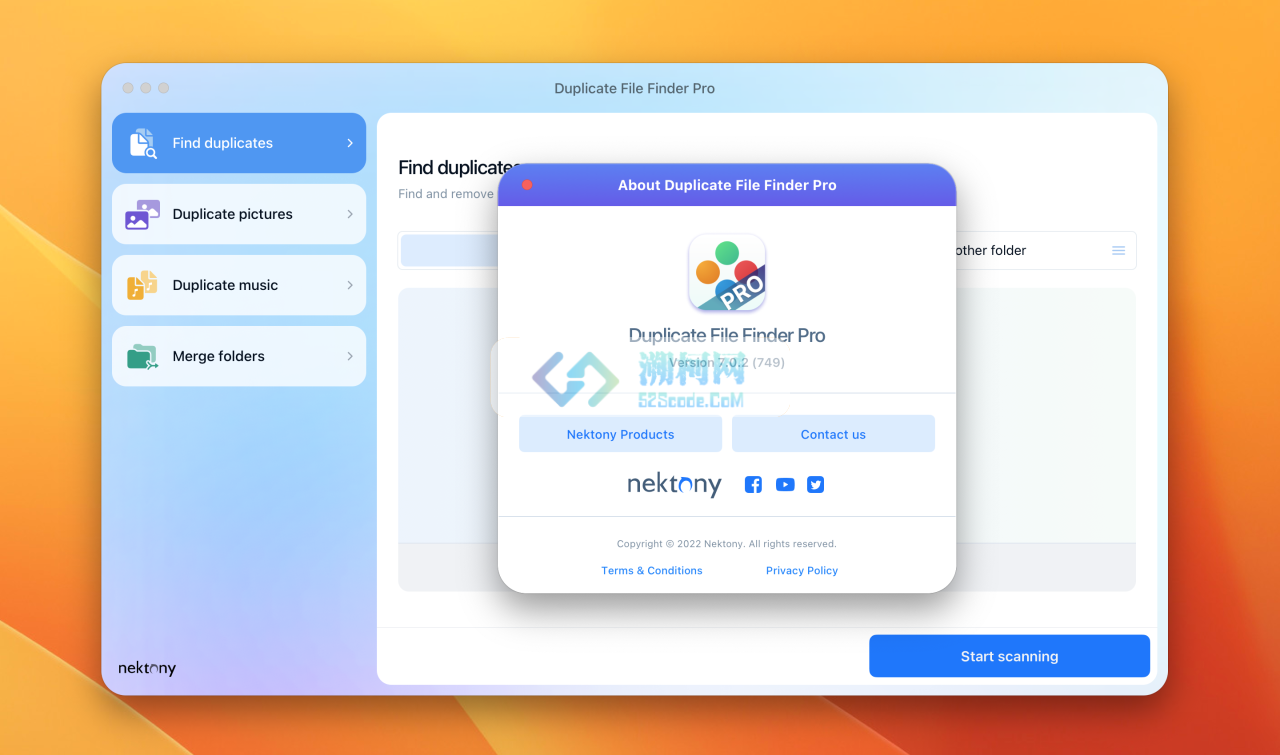The image size is (1280, 755).
Task: Expand the chevron next to Duplicate pictures
Action: pyautogui.click(x=350, y=214)
